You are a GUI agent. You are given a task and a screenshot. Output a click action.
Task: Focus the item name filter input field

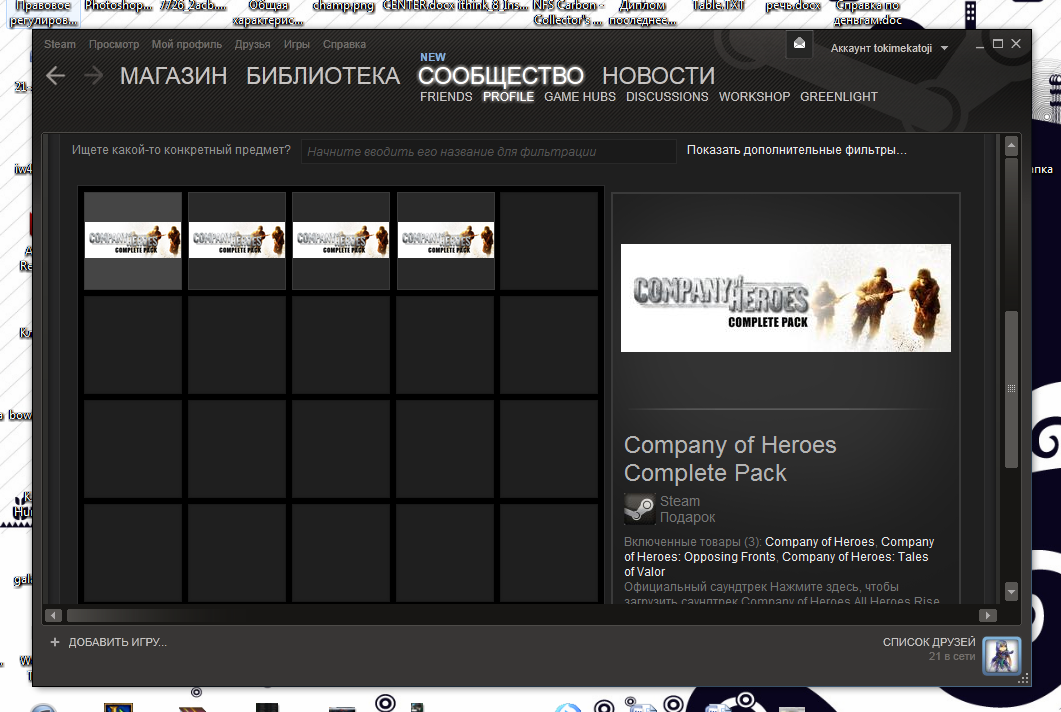489,151
